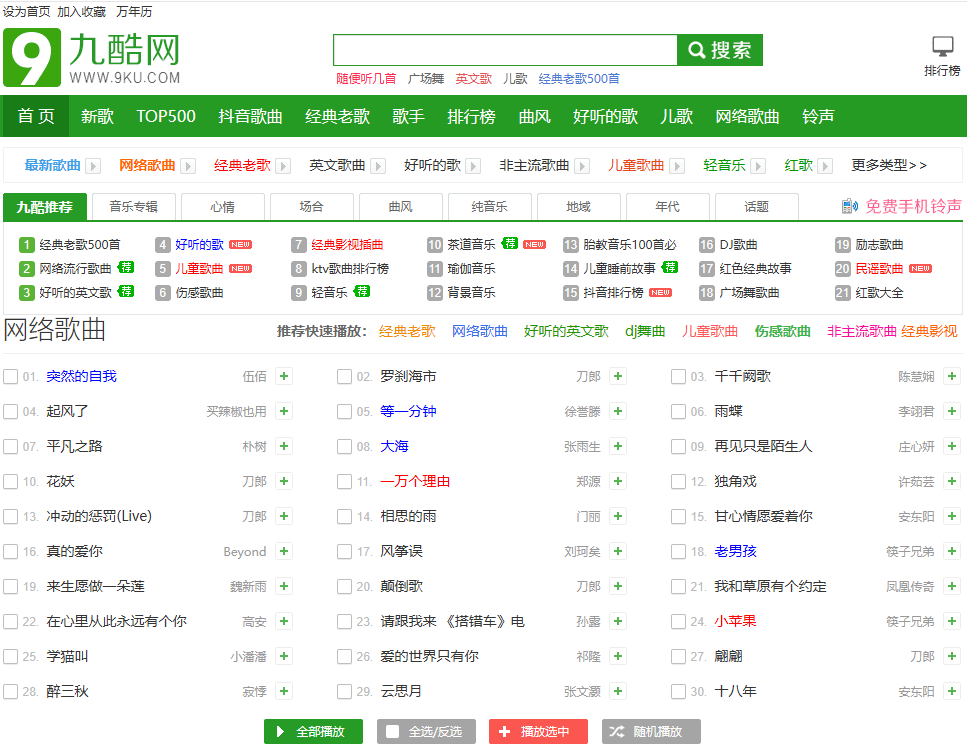
Task: Add 大海 with its plus icon
Action: (x=618, y=446)
